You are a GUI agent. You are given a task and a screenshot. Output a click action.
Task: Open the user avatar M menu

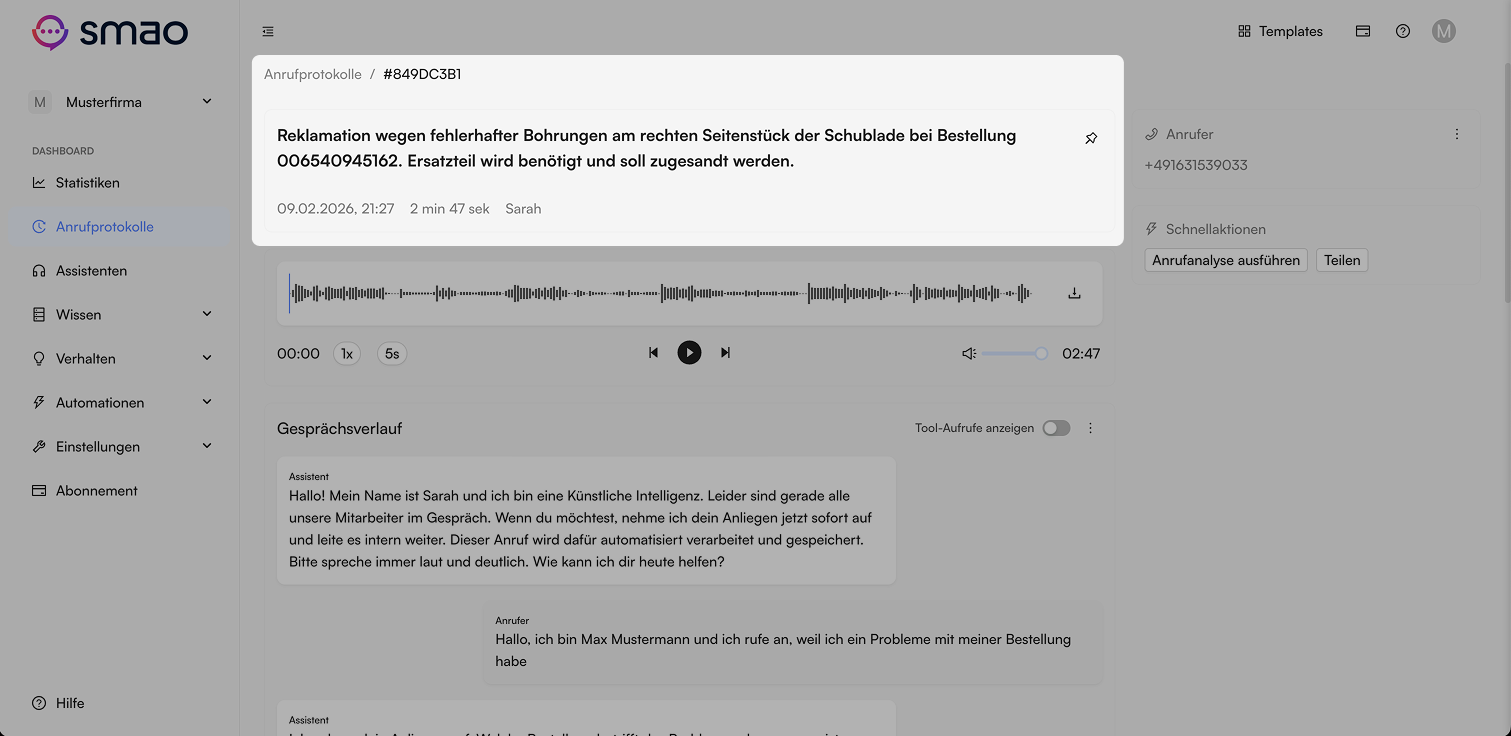(x=1443, y=31)
